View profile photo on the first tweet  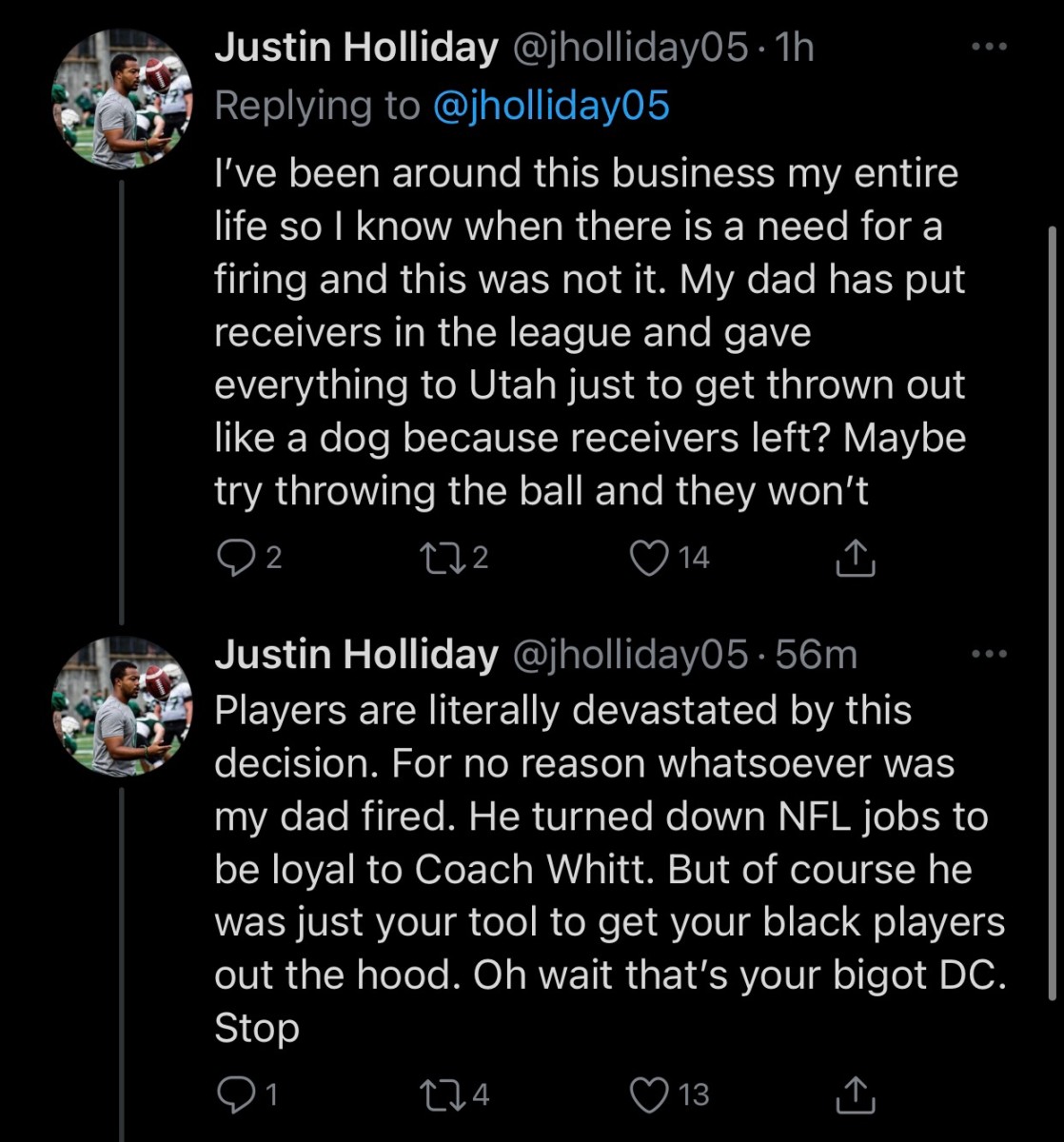[122, 100]
